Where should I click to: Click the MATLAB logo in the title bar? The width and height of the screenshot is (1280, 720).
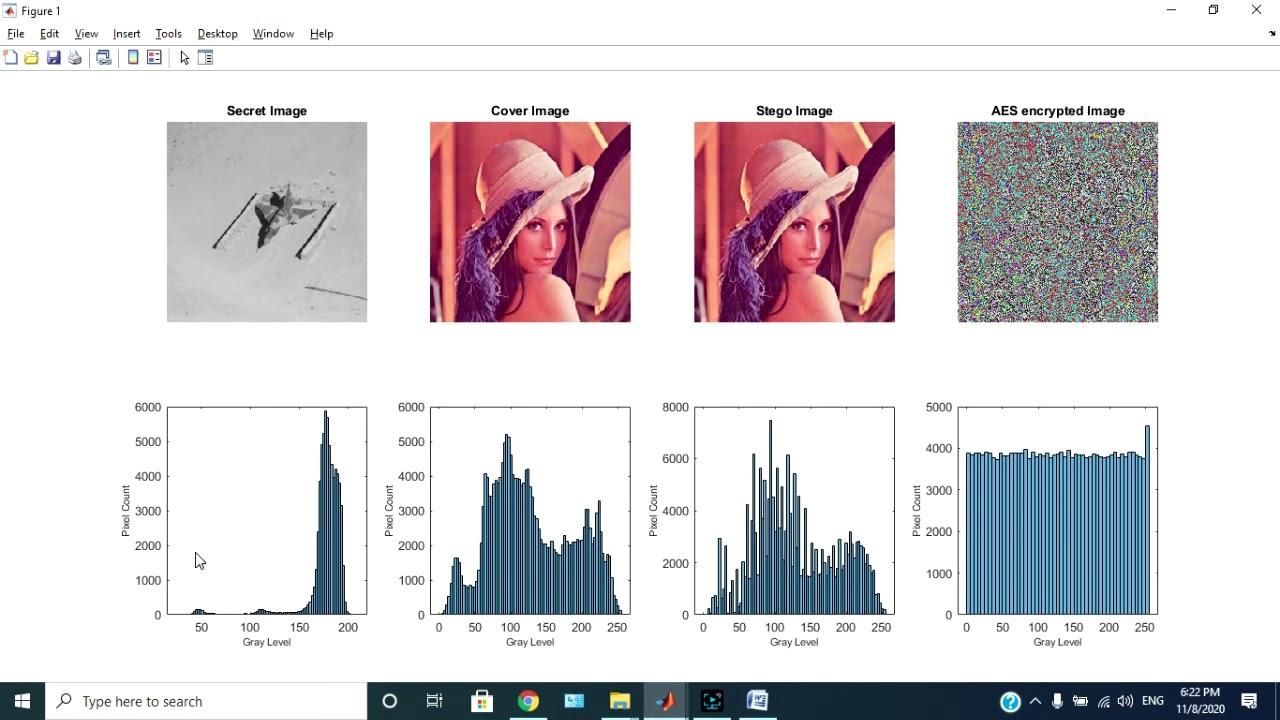pos(9,11)
